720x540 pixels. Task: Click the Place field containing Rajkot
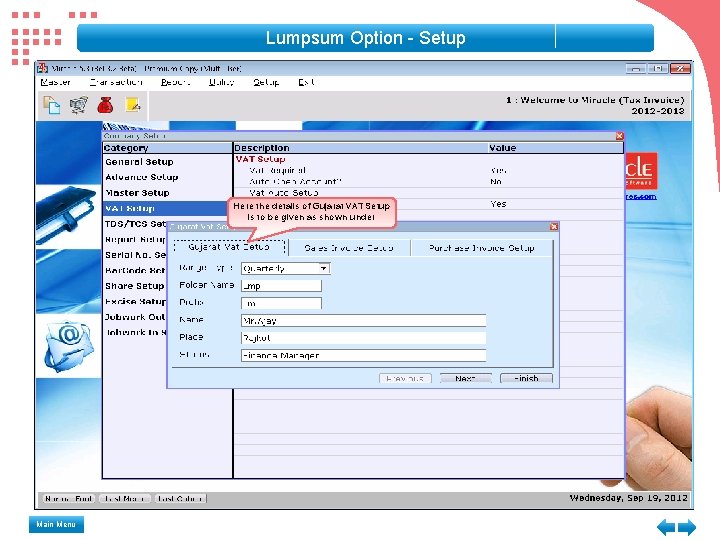click(x=363, y=338)
